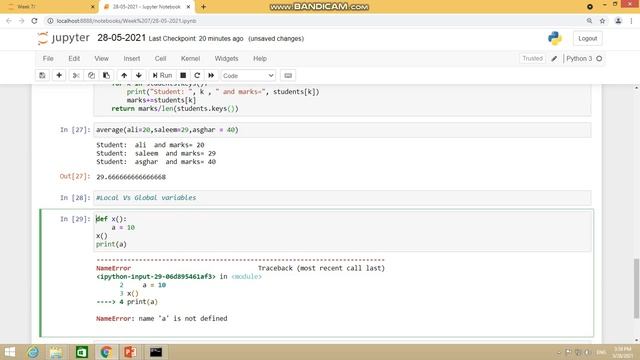Click the vertical scrollbar thumb of the notebook
Image resolution: width=640 pixels, height=360 pixels.
[x=636, y=288]
